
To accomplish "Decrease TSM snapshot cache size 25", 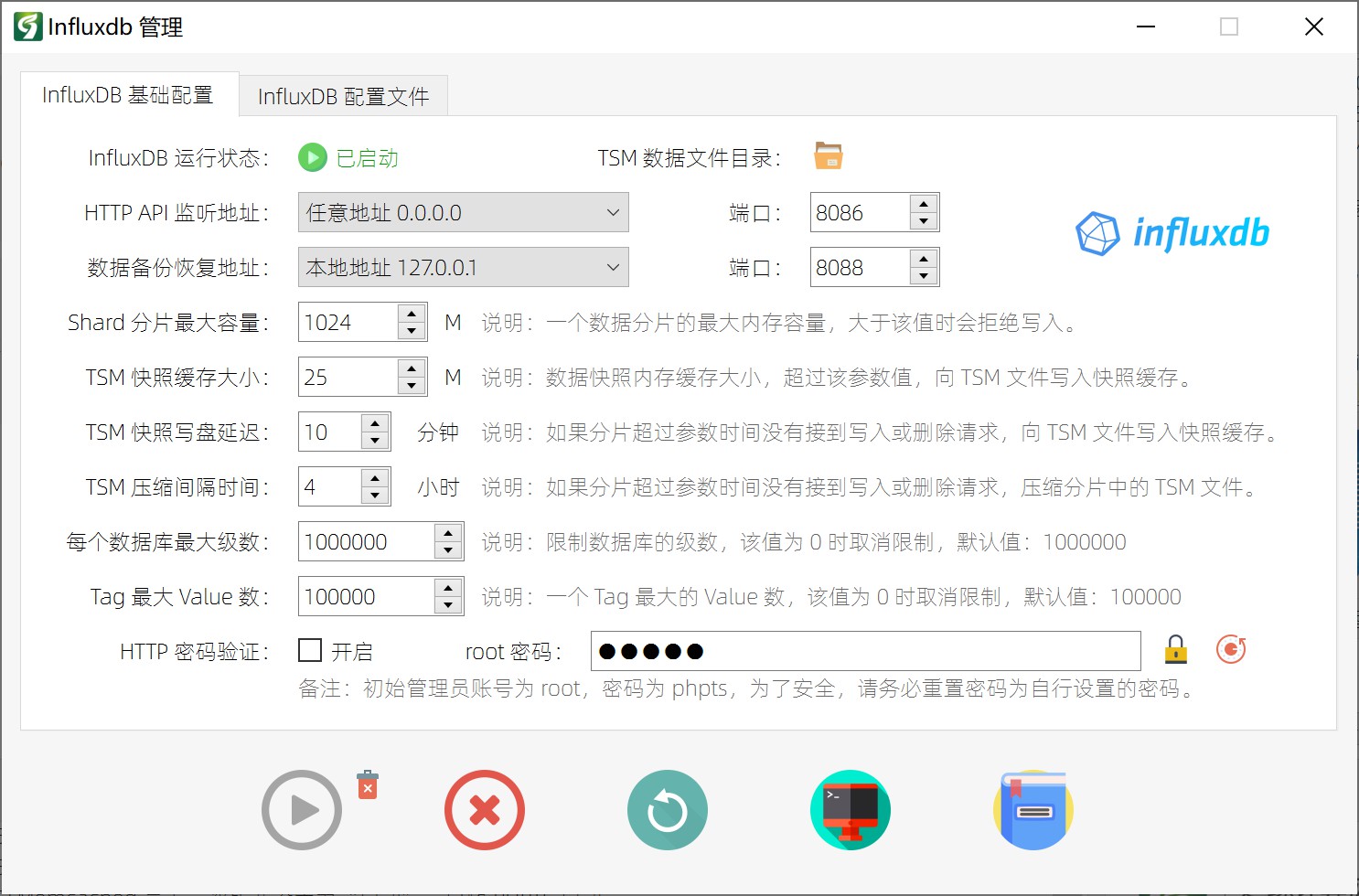I will tap(412, 387).
